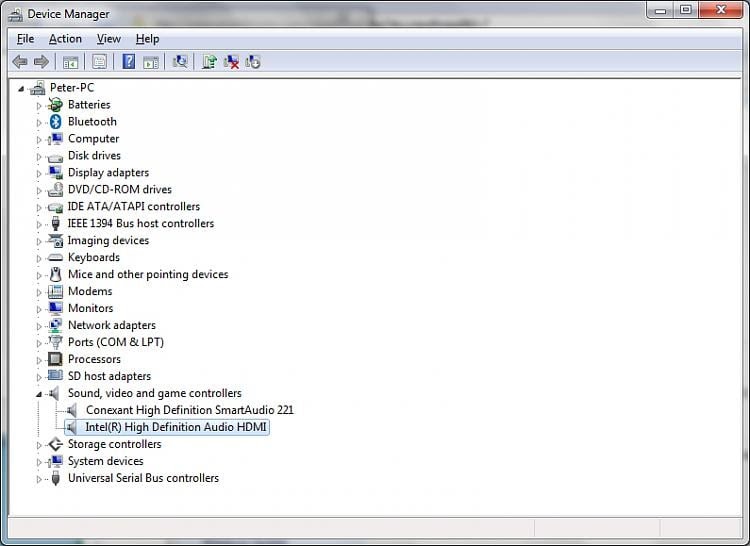Open Properties from the toolbar
Screen dimensions: 750x546
99,62
